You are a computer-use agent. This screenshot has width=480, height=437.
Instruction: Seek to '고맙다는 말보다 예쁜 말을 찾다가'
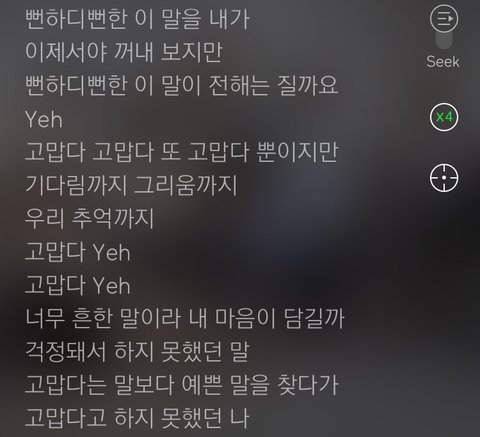pyautogui.click(x=182, y=385)
